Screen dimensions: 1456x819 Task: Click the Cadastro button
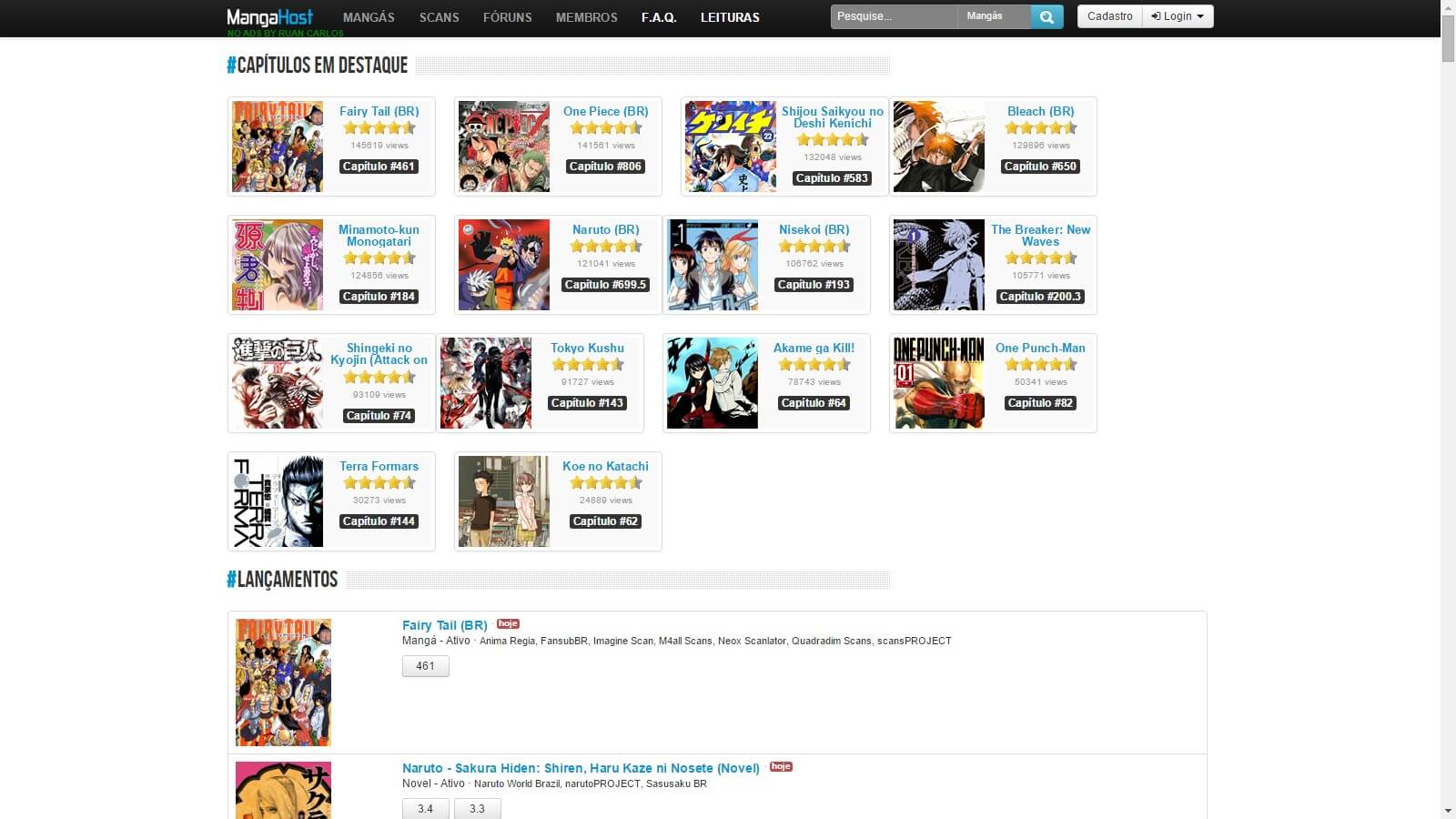pyautogui.click(x=1110, y=16)
